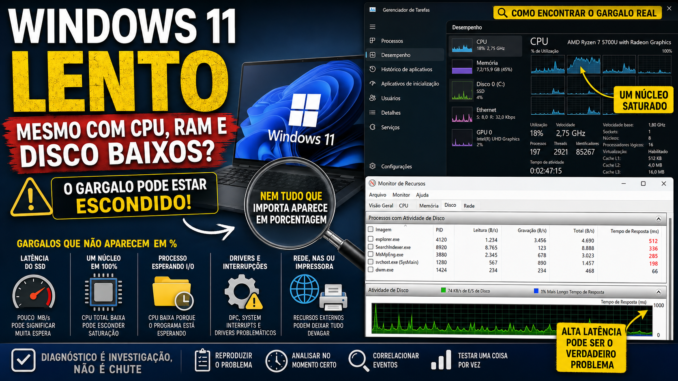Click the Gerenciador de Tarefas app icon
Screen dimensions: 678x381
(x=372, y=10)
